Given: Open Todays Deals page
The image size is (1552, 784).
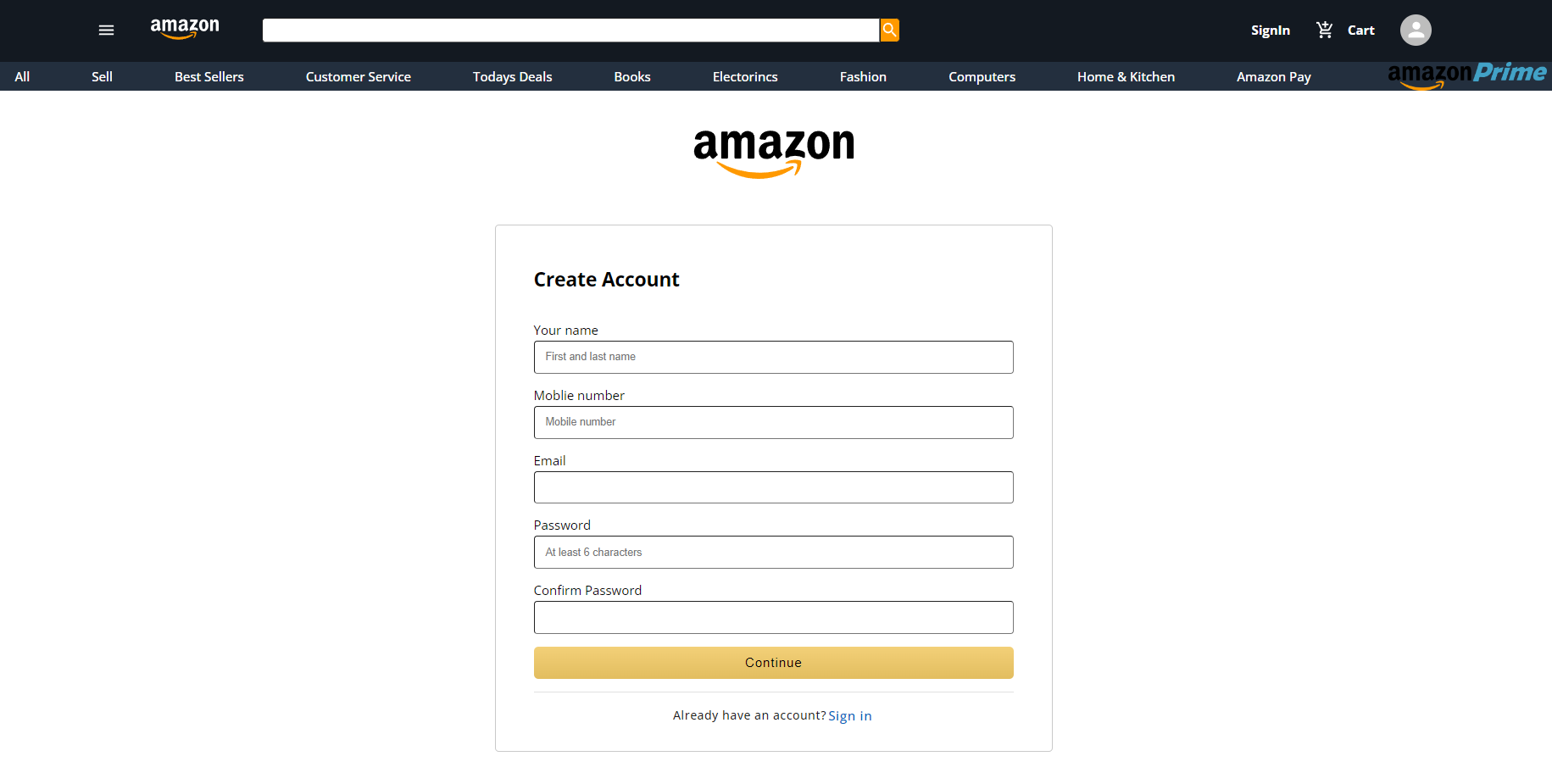Looking at the screenshot, I should pyautogui.click(x=512, y=76).
